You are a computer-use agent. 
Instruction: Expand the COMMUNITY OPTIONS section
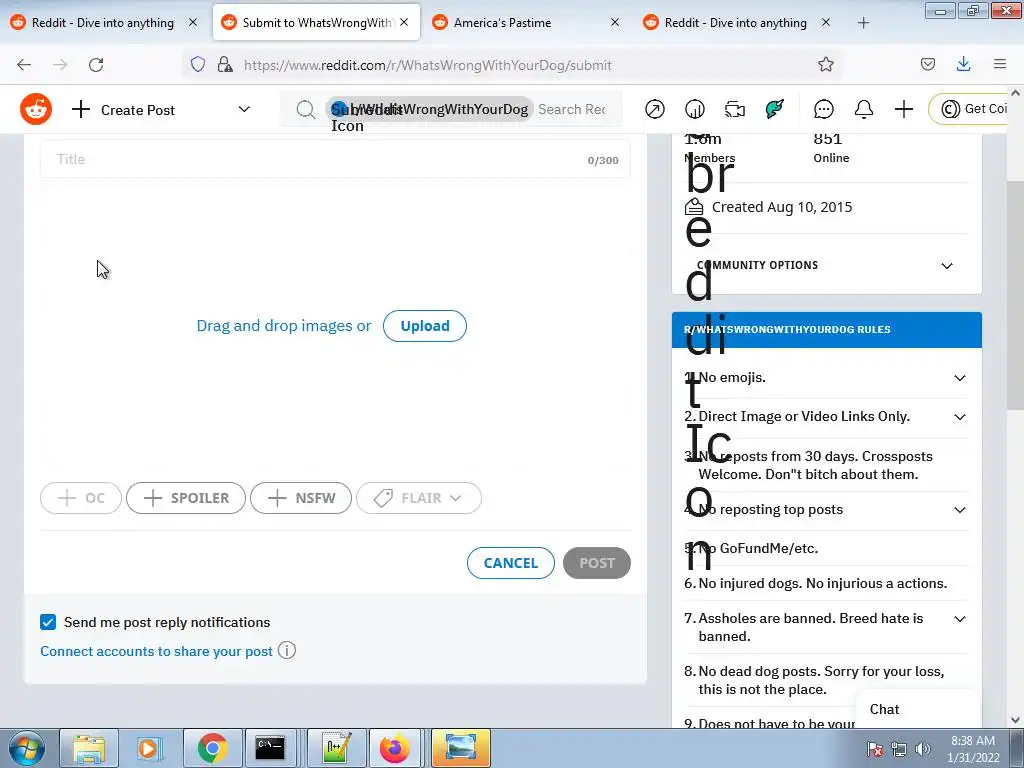[x=825, y=265]
